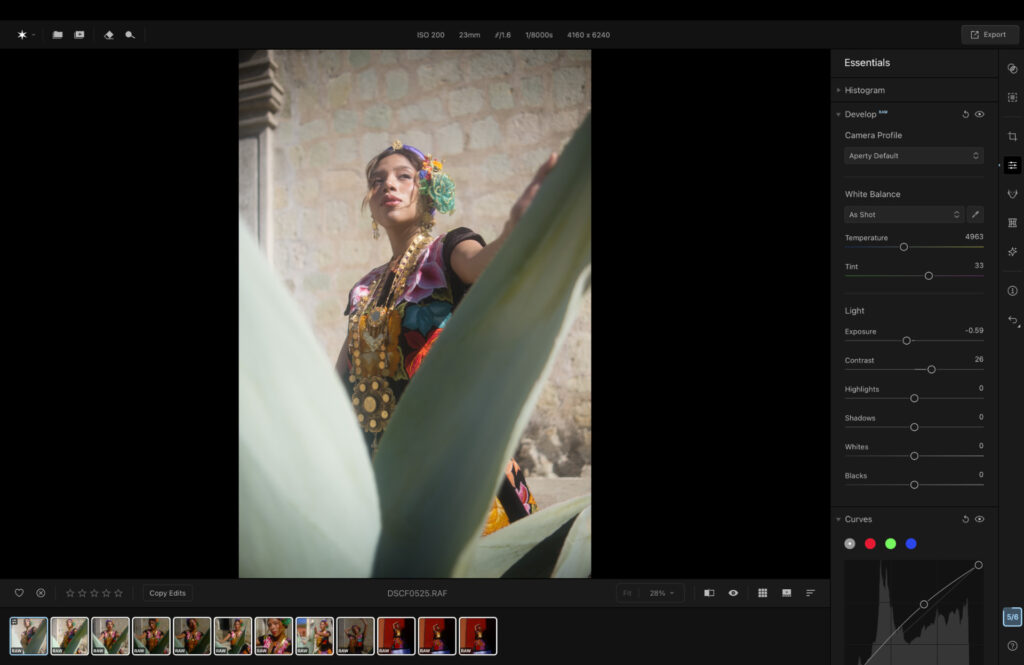Screen dimensions: 1024x665
Task: Click the eraser icon in top toolbar
Action: pos(109,35)
